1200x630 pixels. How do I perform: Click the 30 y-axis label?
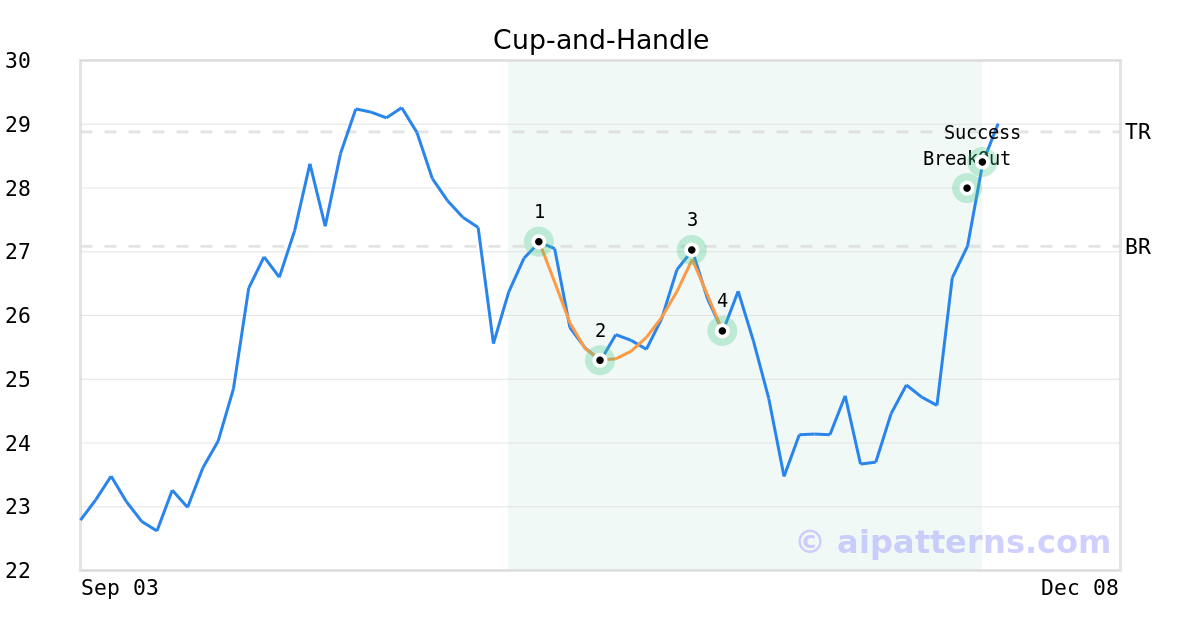pyautogui.click(x=17, y=61)
